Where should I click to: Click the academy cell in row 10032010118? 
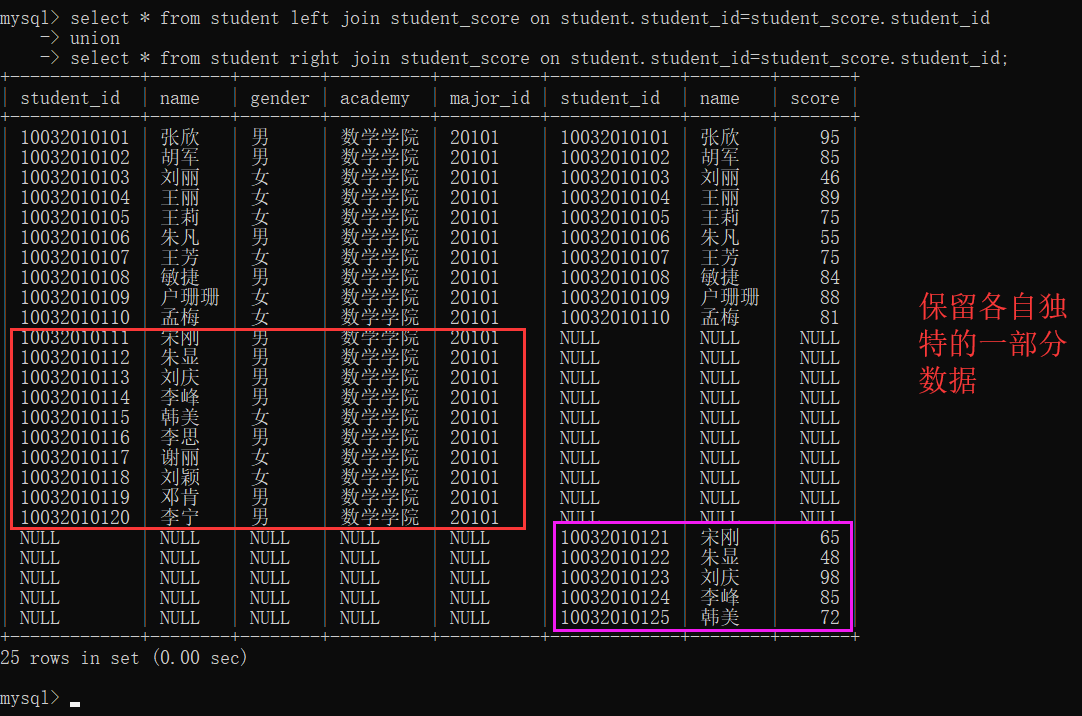tap(380, 477)
